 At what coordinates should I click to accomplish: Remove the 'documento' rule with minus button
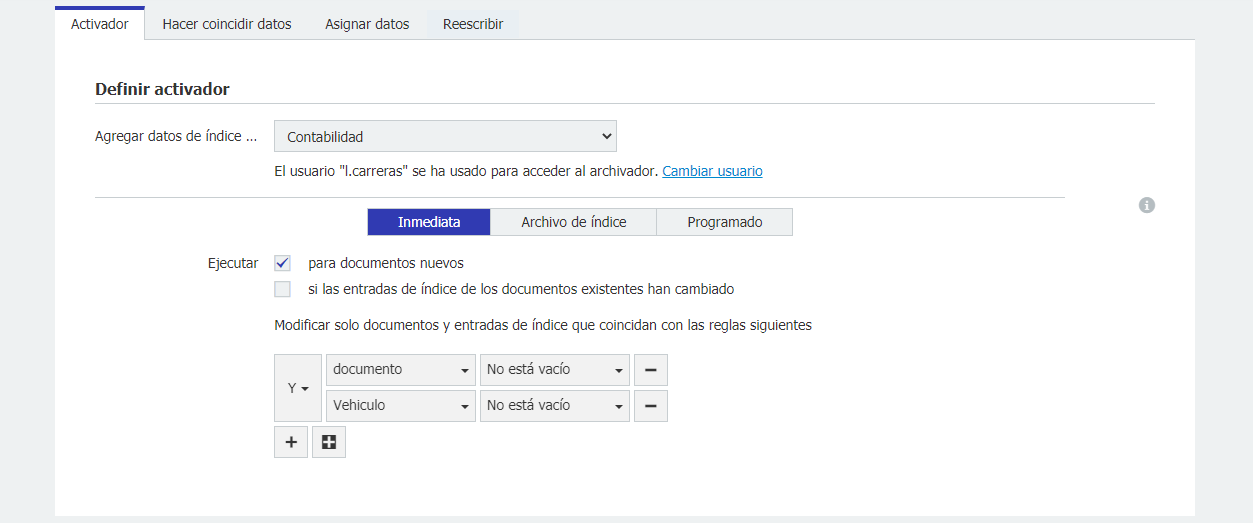(650, 370)
